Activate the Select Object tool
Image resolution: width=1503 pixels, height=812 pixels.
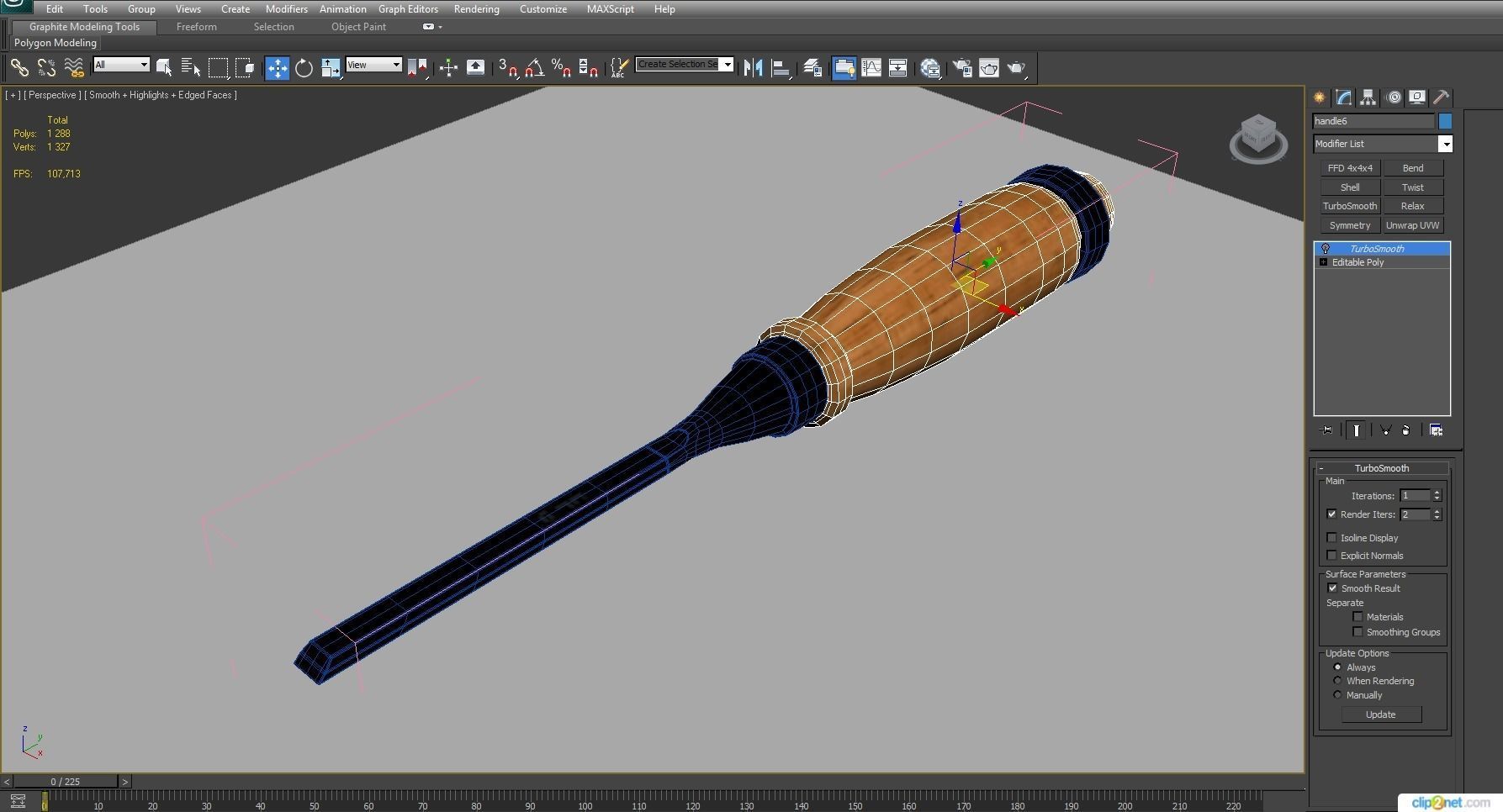164,68
